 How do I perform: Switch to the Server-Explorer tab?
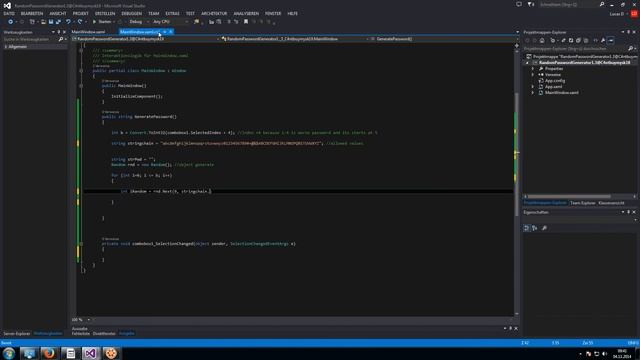tap(17, 333)
